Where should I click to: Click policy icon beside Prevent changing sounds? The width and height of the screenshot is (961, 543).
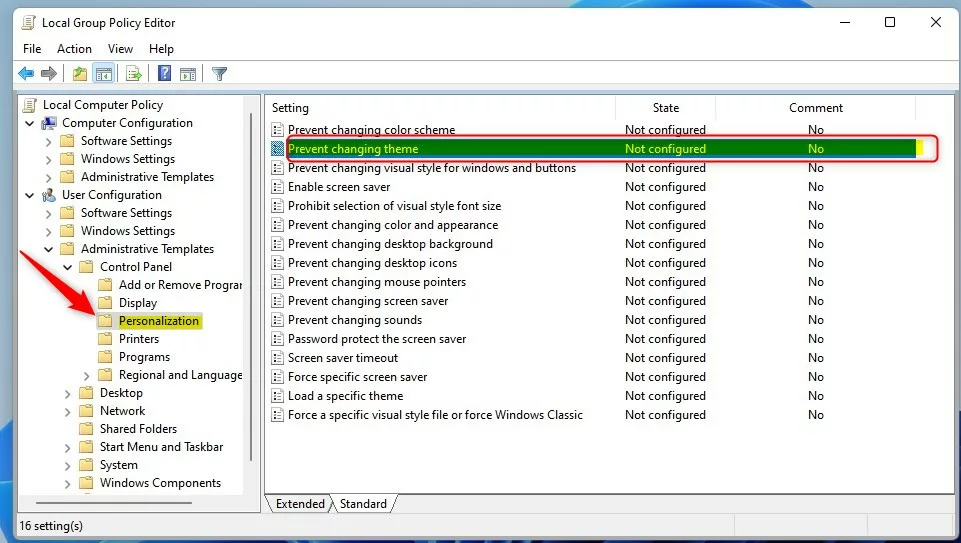pyautogui.click(x=278, y=320)
